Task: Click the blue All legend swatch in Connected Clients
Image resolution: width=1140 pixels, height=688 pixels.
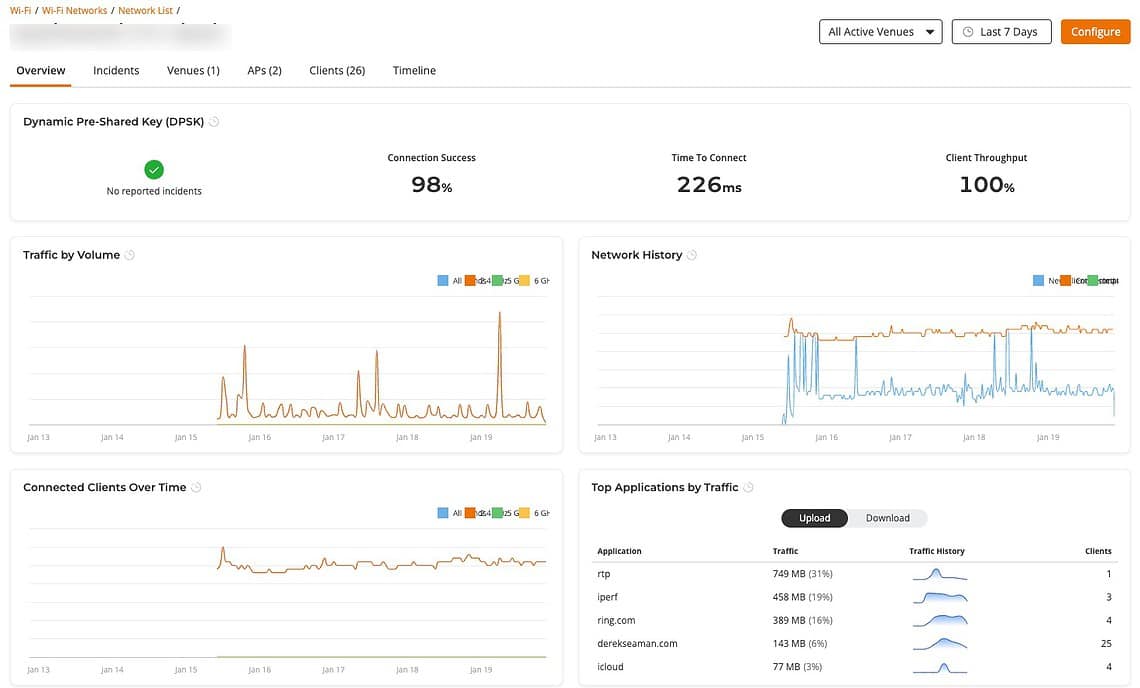Action: [x=443, y=513]
